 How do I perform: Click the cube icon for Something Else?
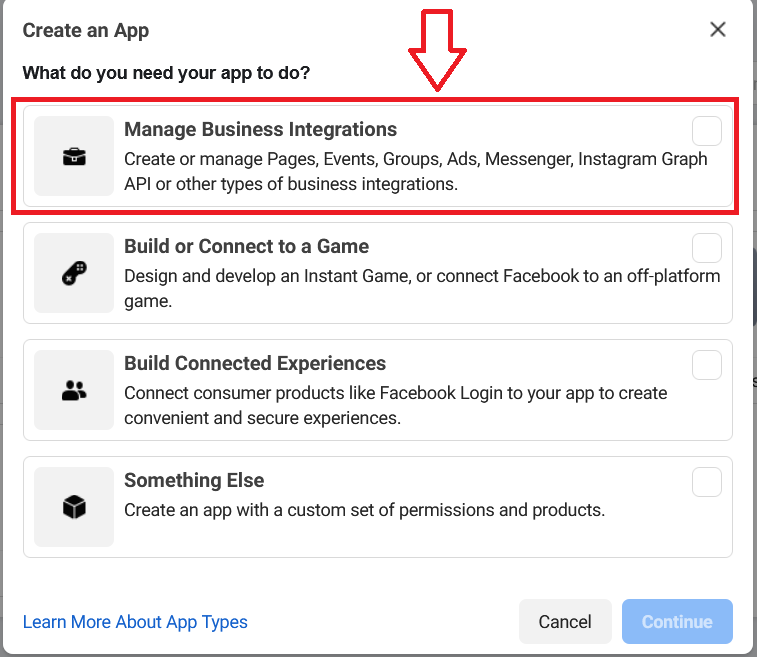[74, 507]
